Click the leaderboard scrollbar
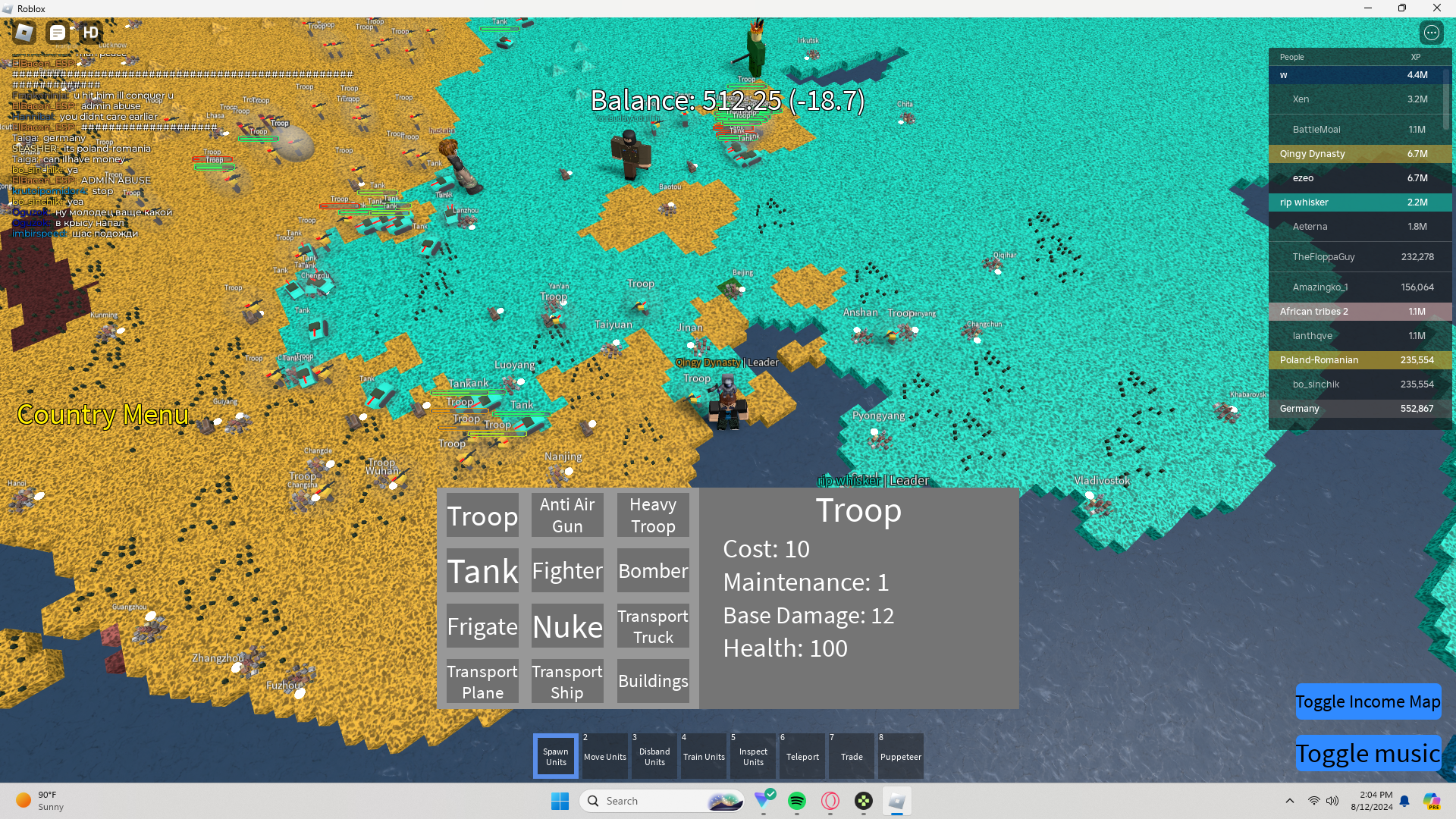1456x819 pixels. click(x=1447, y=99)
